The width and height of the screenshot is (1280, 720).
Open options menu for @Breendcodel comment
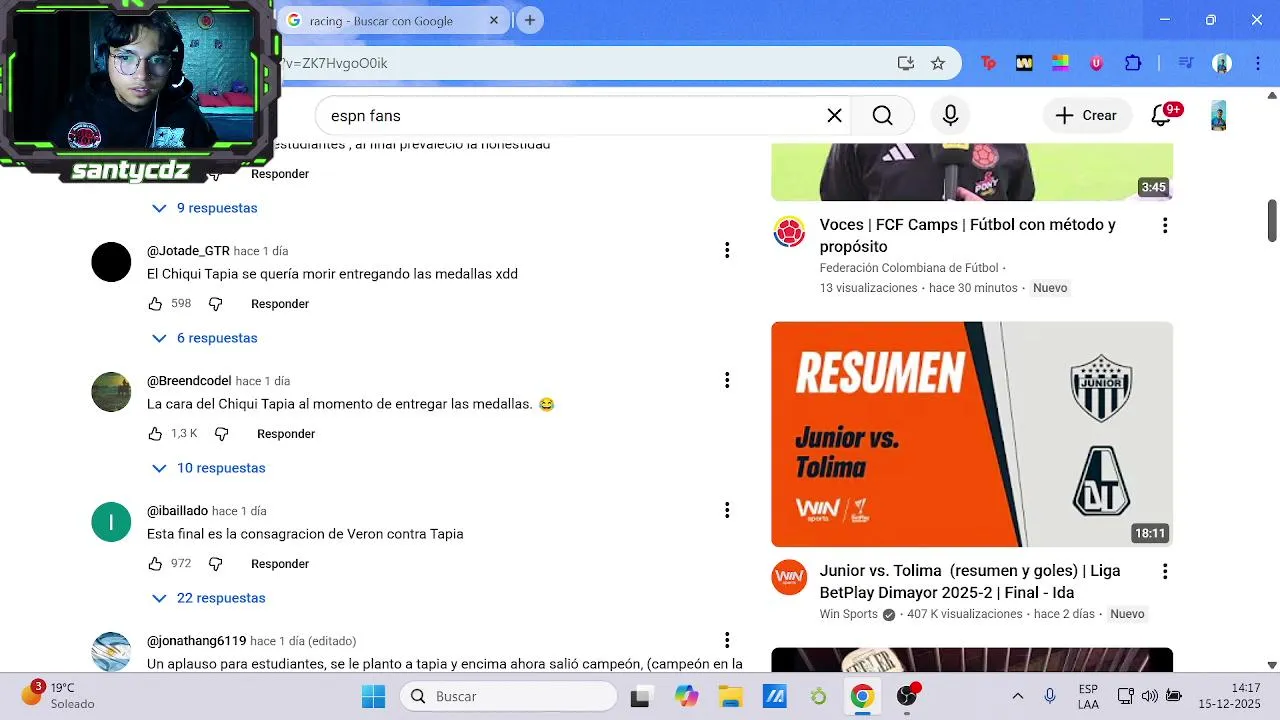727,380
